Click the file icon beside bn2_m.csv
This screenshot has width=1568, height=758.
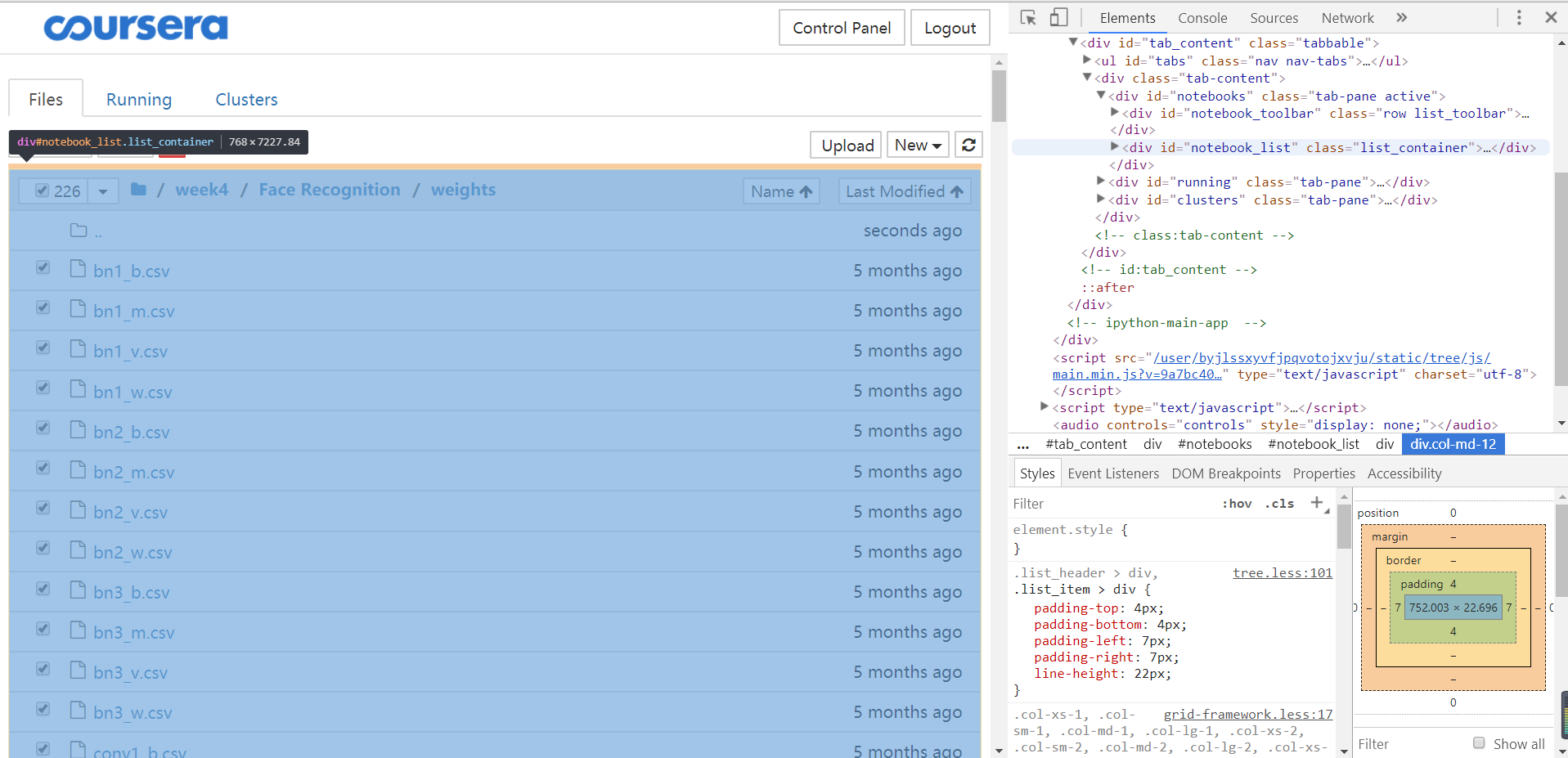coord(78,470)
